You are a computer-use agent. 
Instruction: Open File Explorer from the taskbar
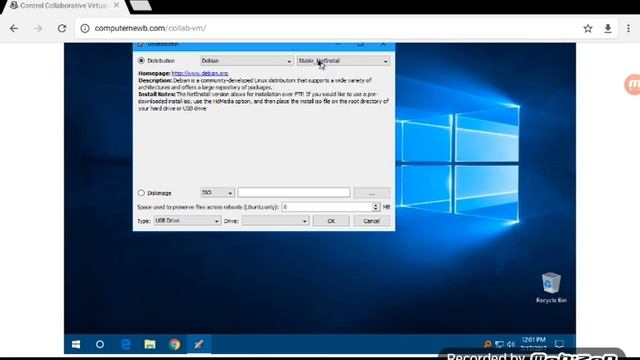click(x=150, y=344)
